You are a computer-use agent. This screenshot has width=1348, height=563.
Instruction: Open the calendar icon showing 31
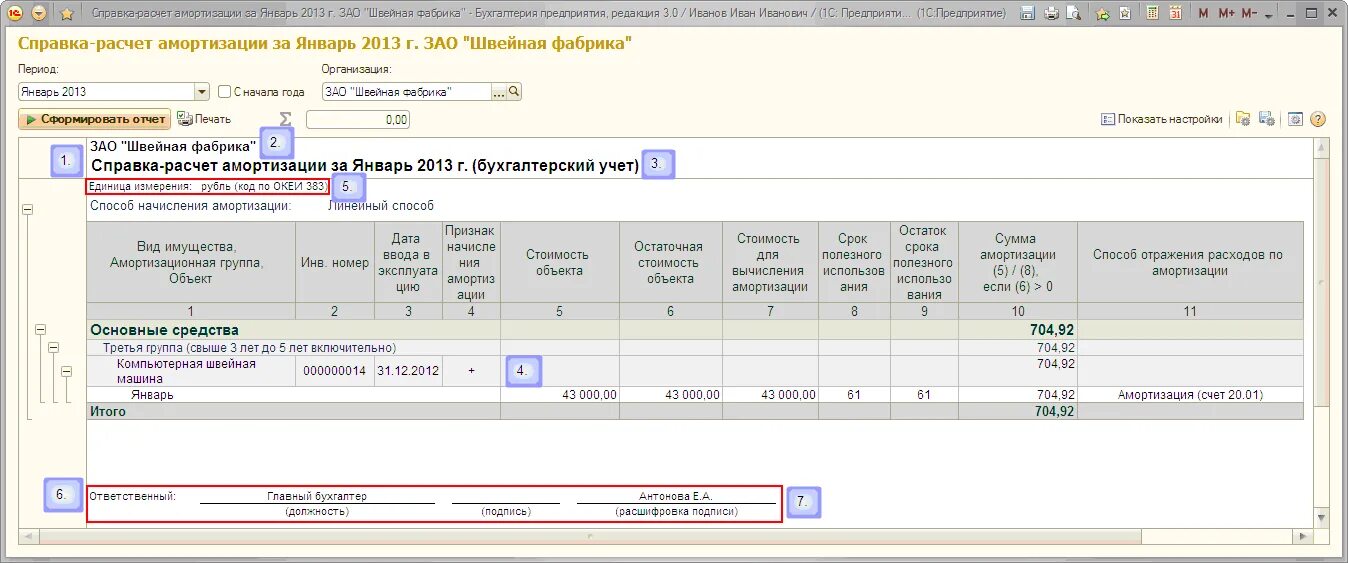(x=1175, y=13)
